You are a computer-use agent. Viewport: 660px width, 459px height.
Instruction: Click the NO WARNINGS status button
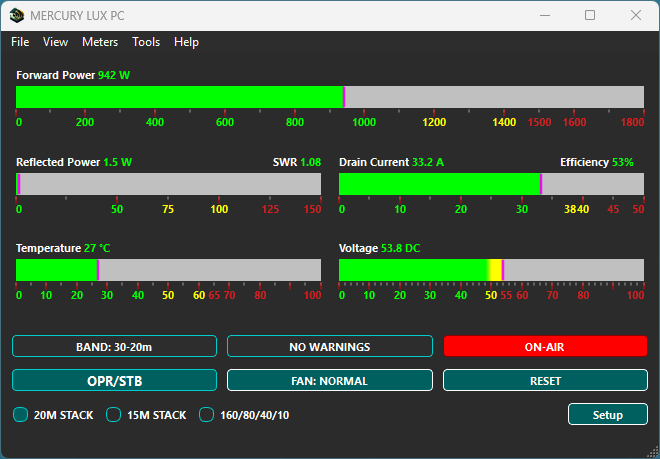point(329,347)
